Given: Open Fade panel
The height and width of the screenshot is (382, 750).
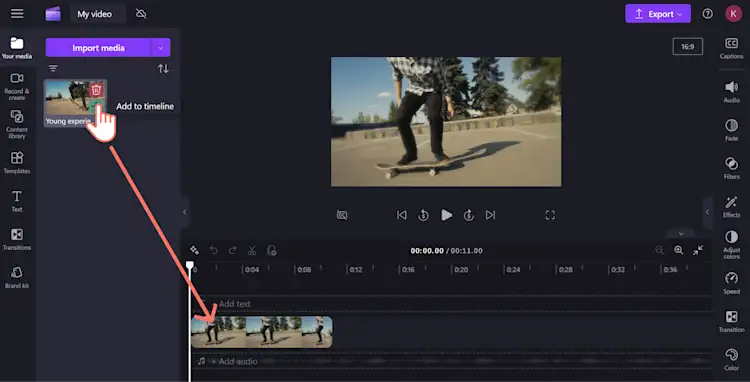Looking at the screenshot, I should (731, 130).
